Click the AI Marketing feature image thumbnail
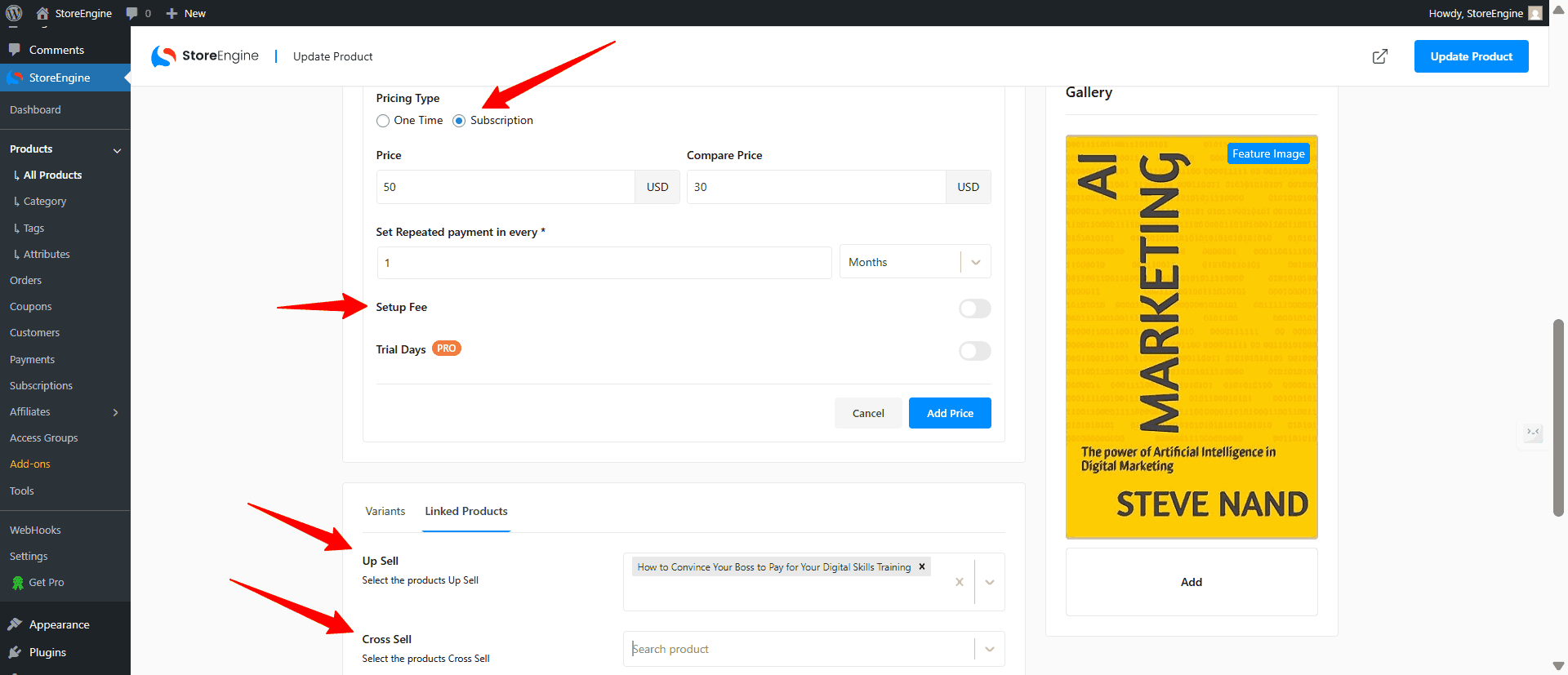Viewport: 1568px width, 675px height. click(1192, 337)
